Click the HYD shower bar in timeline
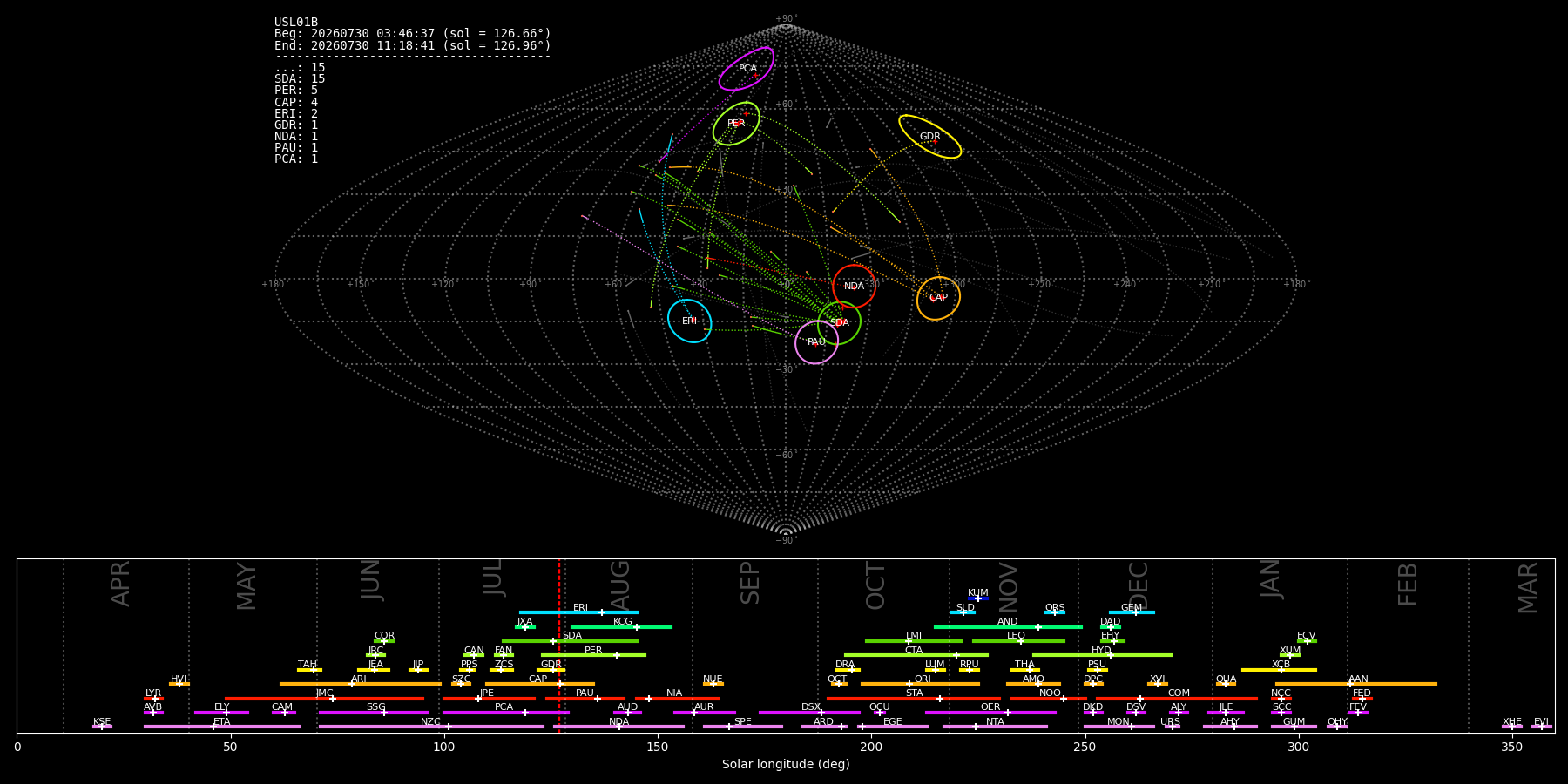The image size is (1568, 784). click(1102, 655)
